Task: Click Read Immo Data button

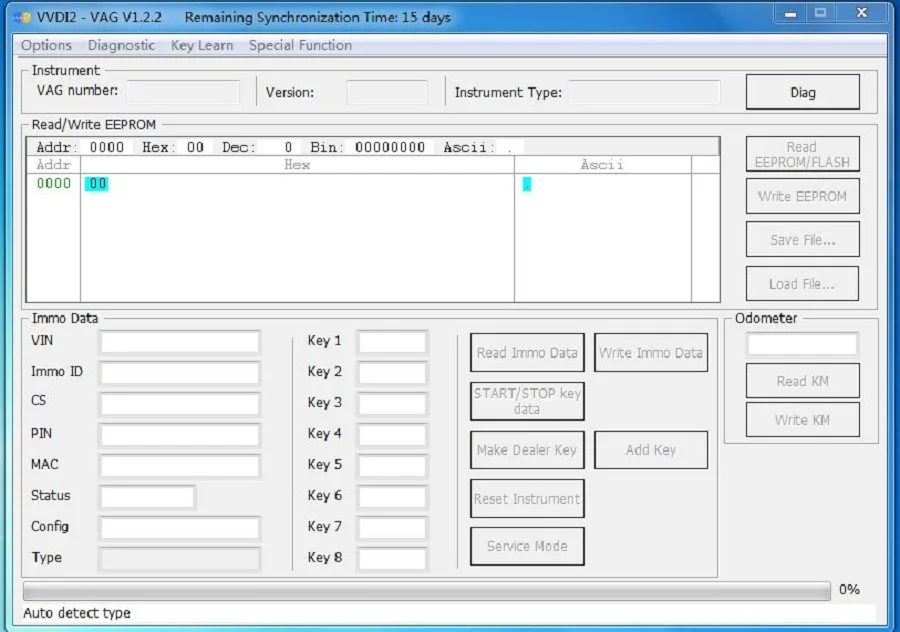Action: (527, 352)
